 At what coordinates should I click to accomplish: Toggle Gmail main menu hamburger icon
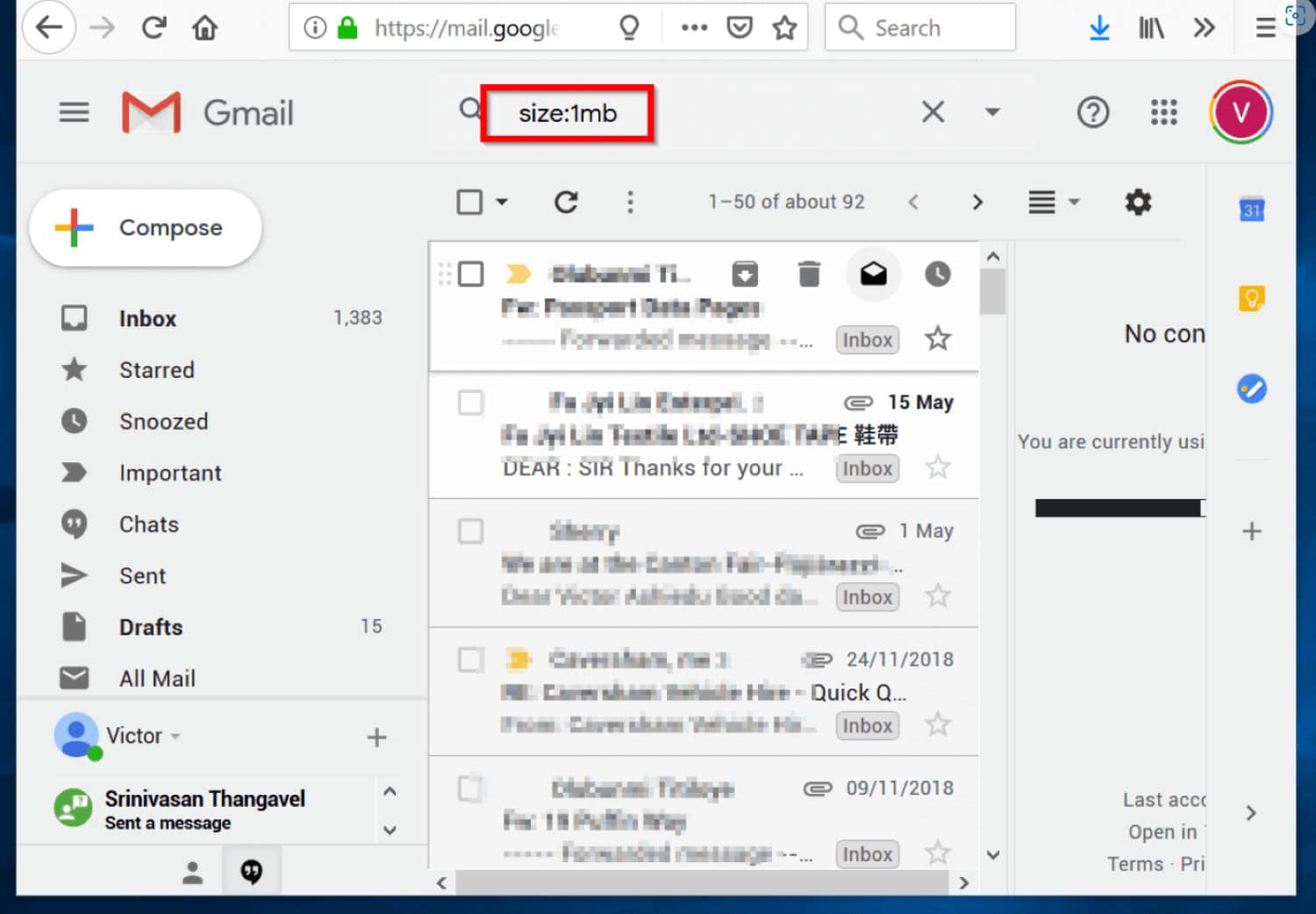pos(74,112)
